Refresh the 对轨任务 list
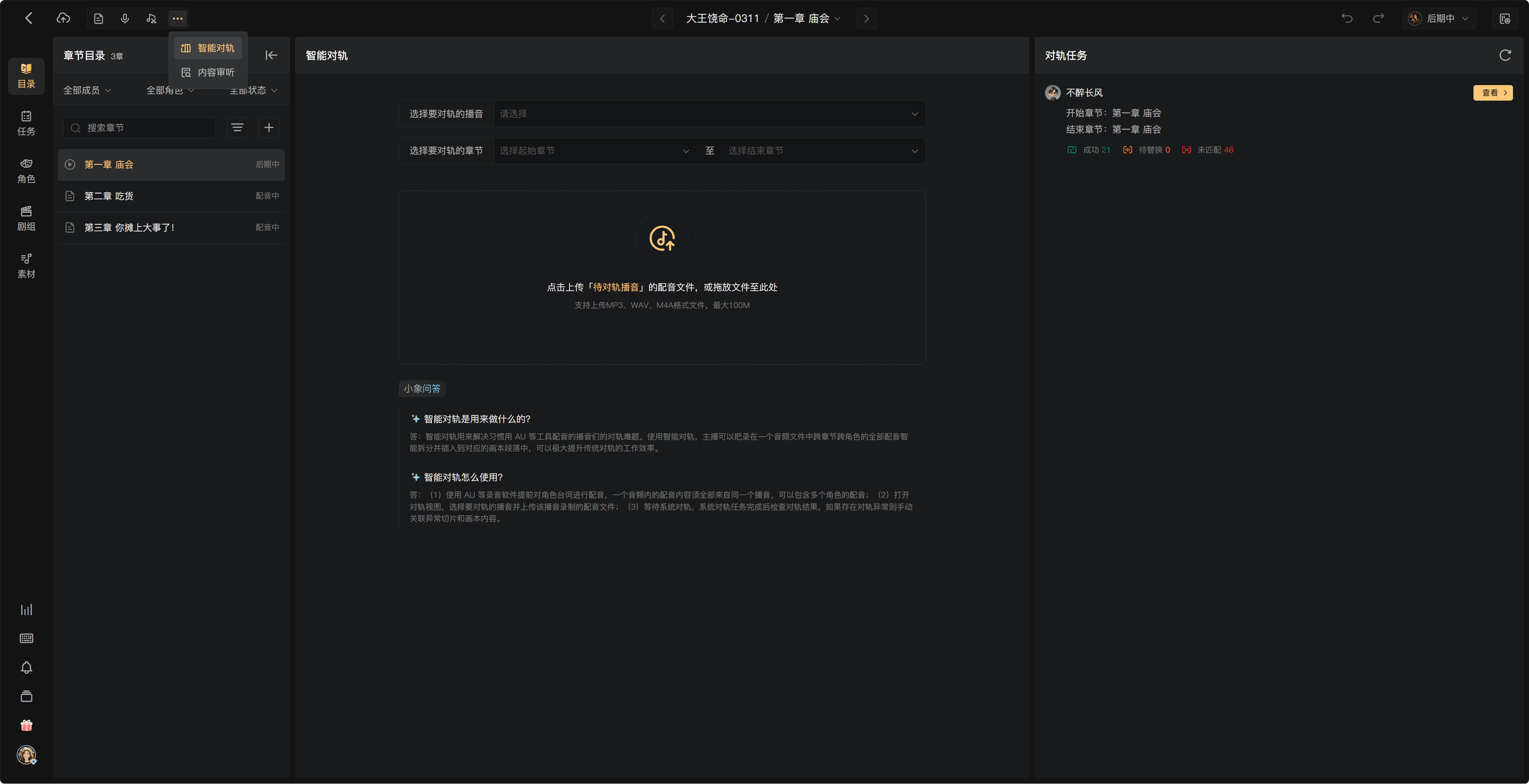 click(1505, 55)
